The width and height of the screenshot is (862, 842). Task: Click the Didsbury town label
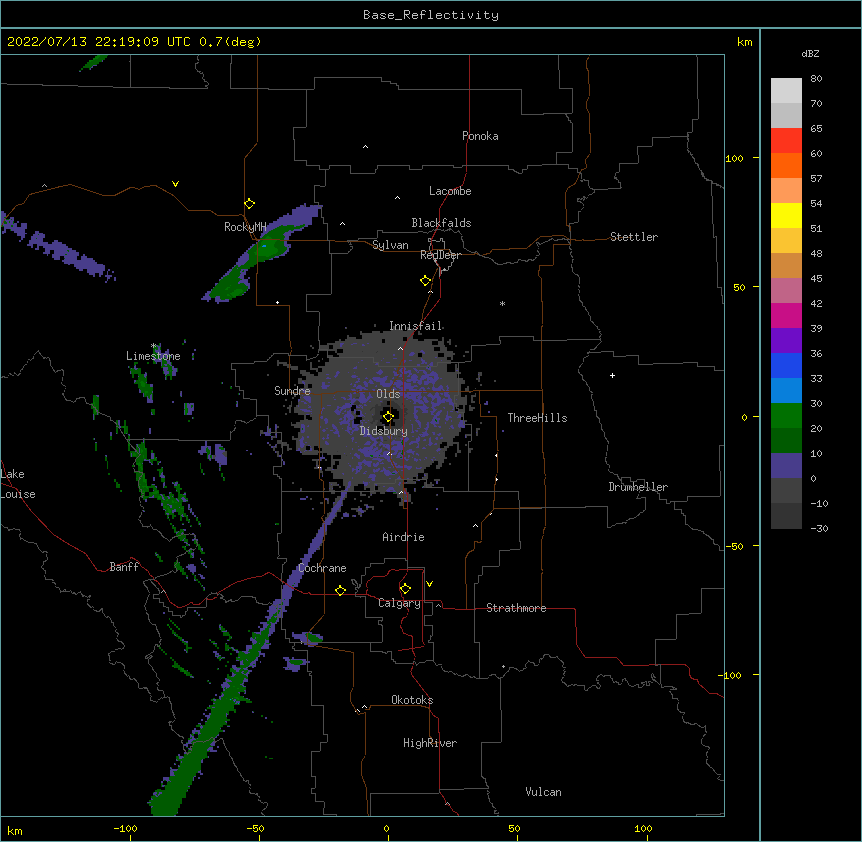click(384, 431)
